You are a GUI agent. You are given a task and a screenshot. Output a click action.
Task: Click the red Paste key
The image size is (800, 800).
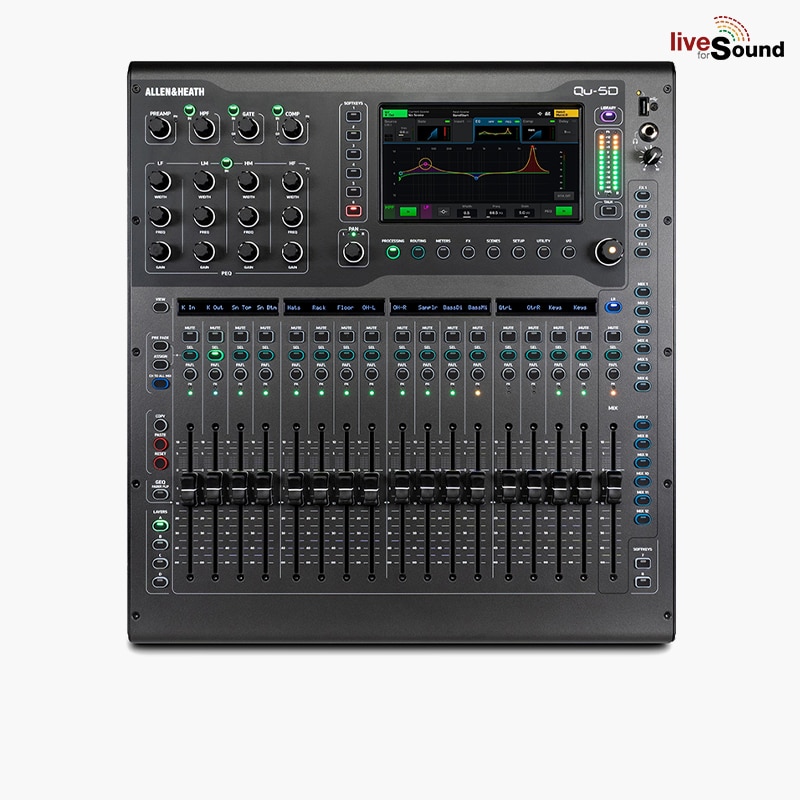click(x=160, y=444)
